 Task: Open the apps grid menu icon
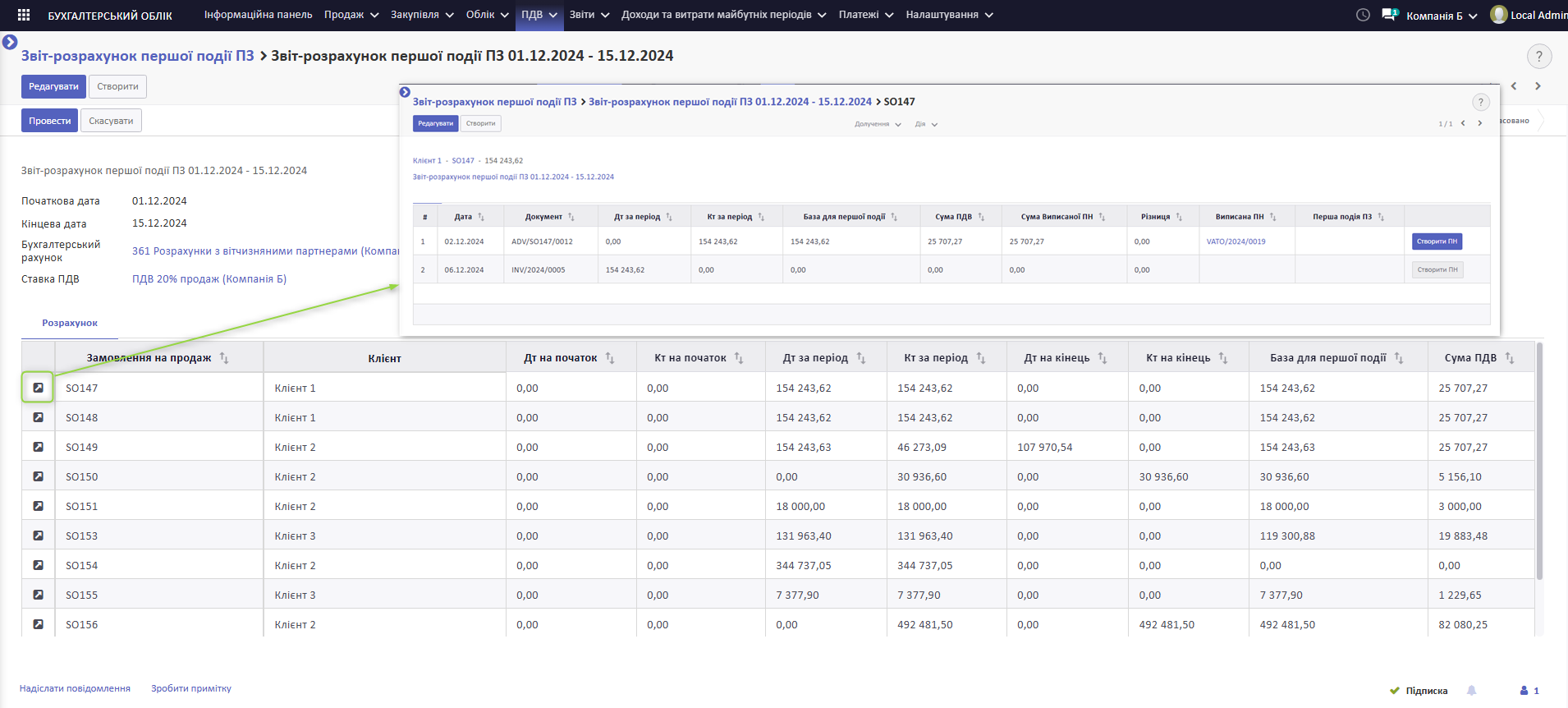(x=24, y=15)
